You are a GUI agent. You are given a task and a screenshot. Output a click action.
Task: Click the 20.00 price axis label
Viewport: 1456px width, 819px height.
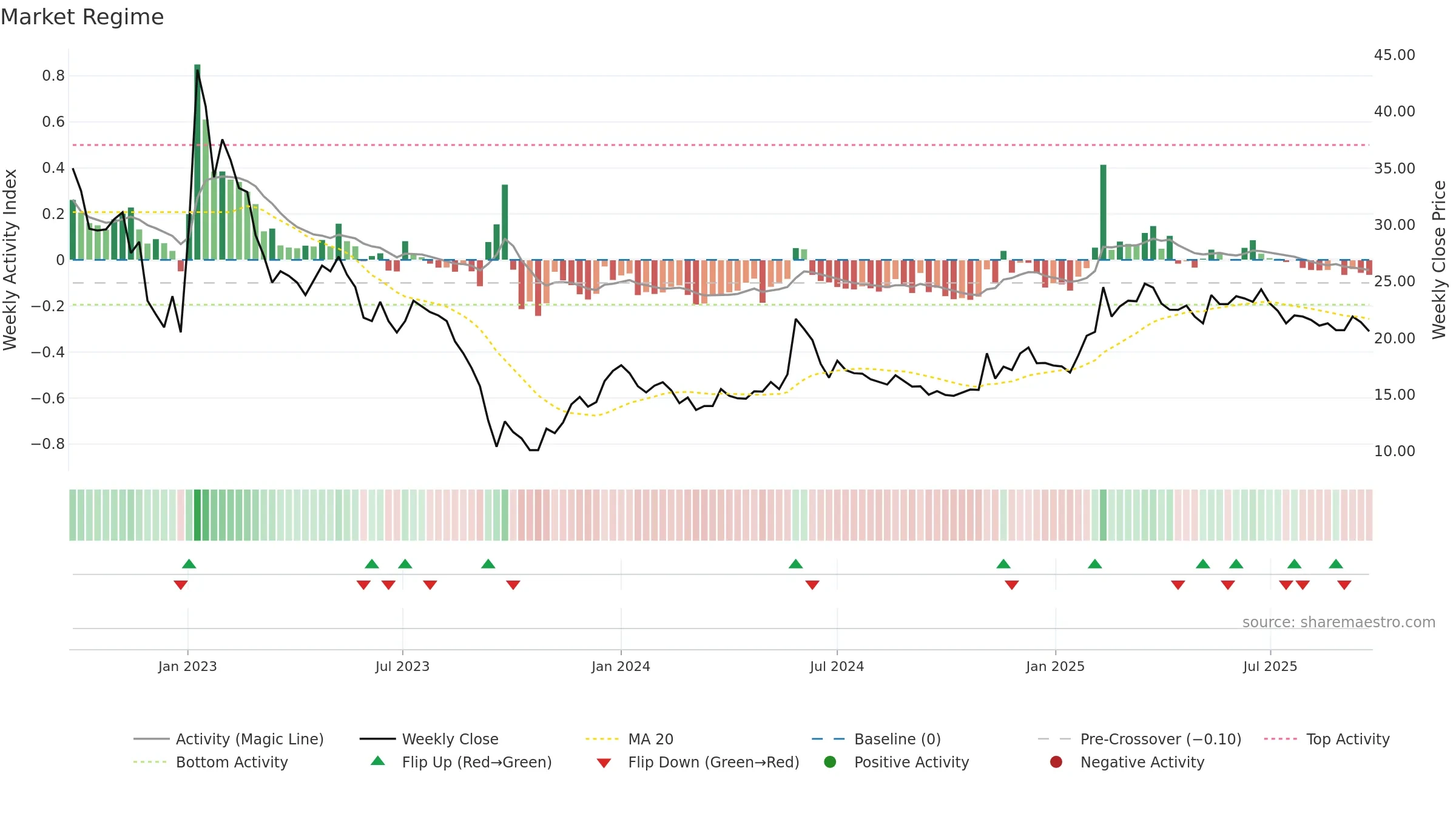pyautogui.click(x=1394, y=338)
